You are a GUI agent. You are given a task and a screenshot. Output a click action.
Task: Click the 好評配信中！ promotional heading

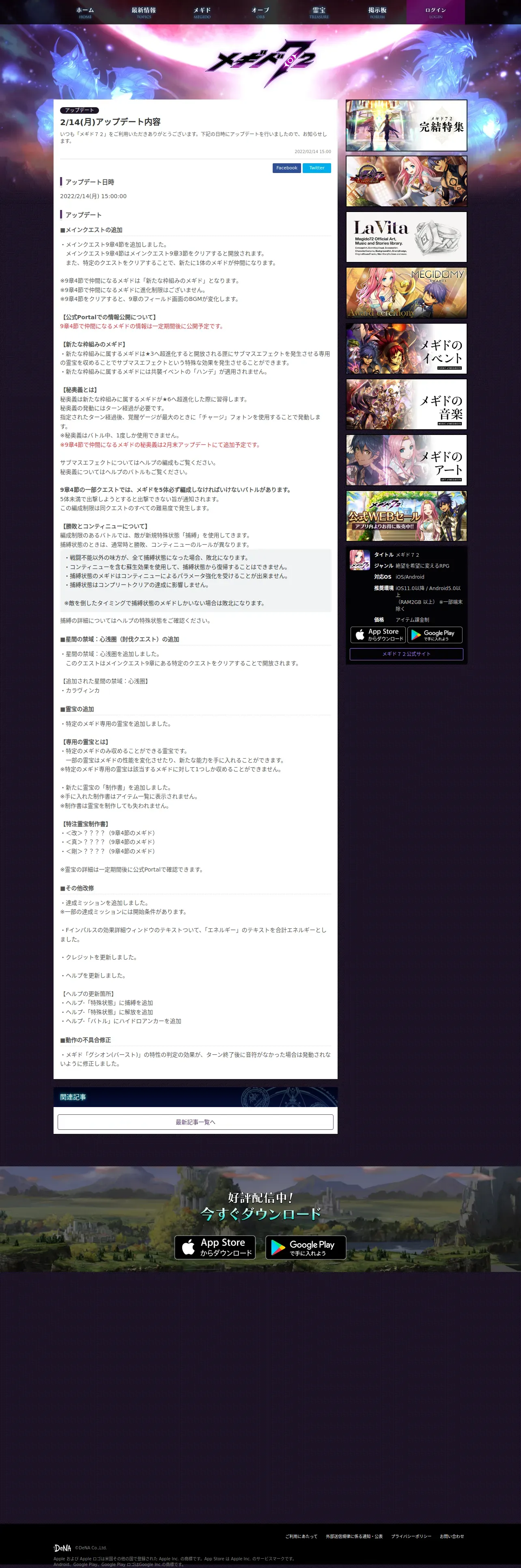pos(260,1198)
